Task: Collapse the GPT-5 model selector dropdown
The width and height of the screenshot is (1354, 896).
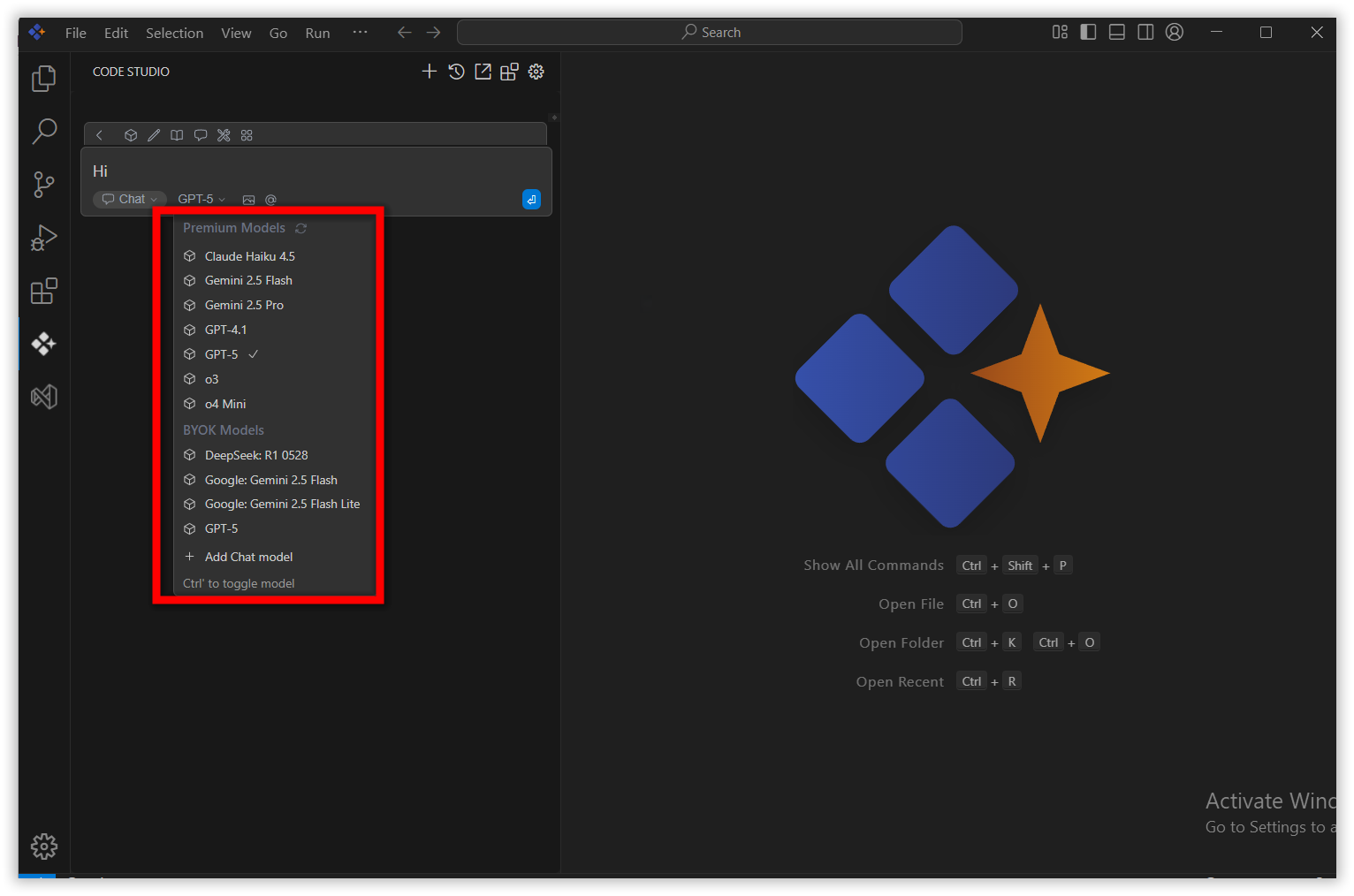Action: tap(202, 200)
